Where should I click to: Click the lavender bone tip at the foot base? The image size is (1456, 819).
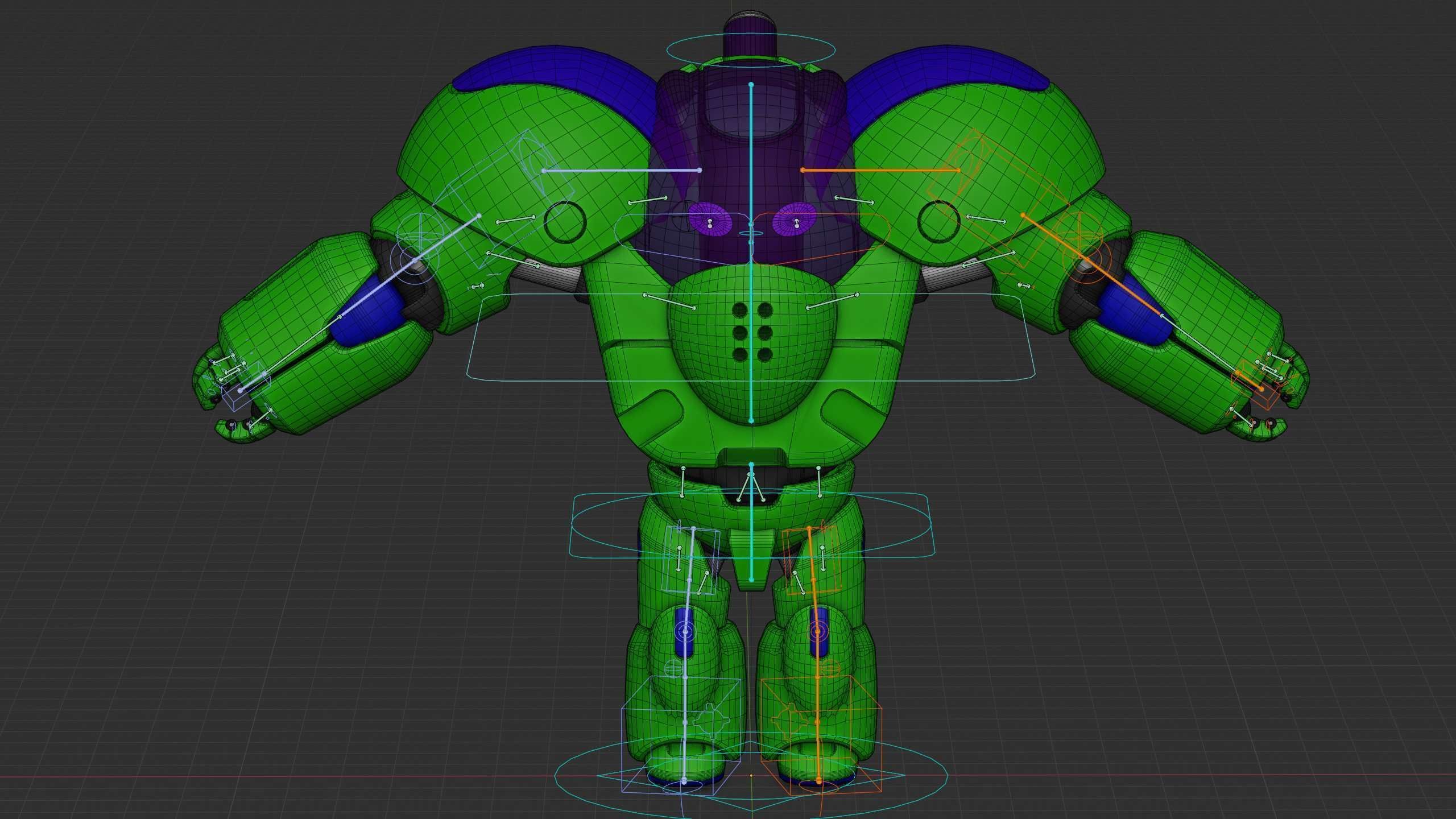[x=684, y=781]
